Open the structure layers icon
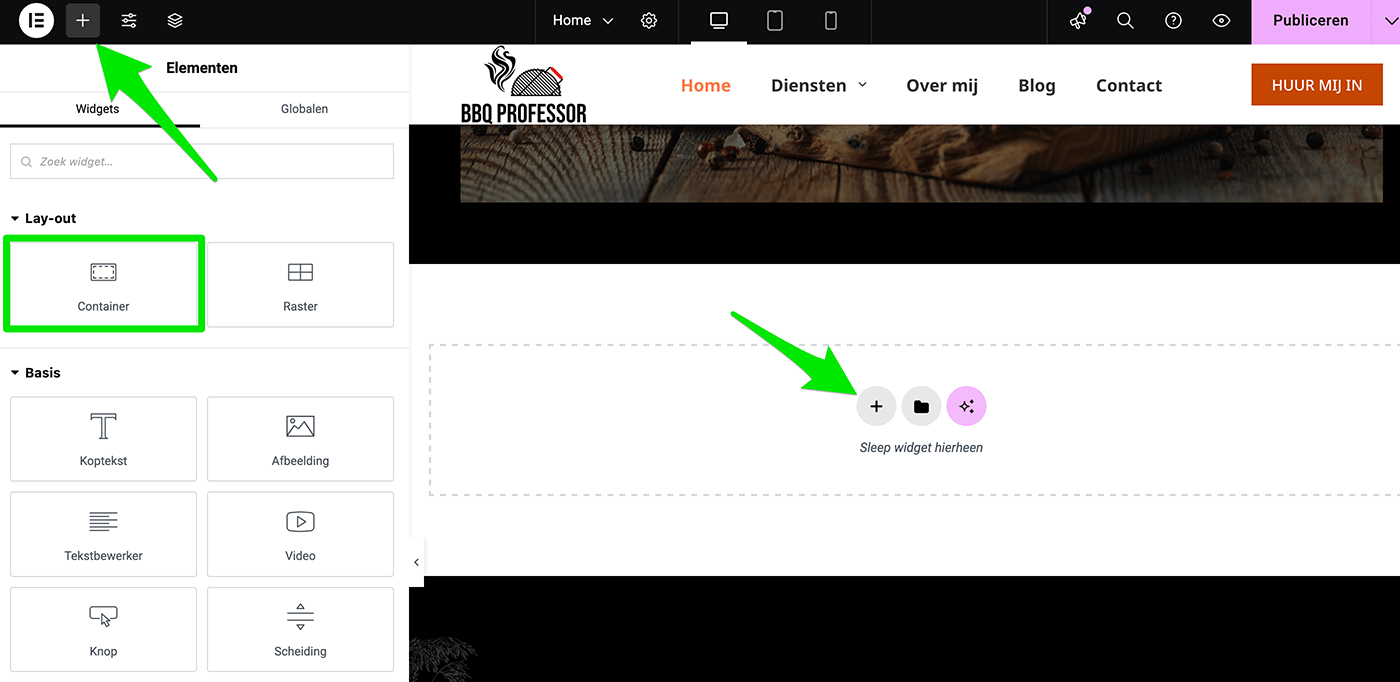Image resolution: width=1400 pixels, height=682 pixels. pyautogui.click(x=175, y=21)
